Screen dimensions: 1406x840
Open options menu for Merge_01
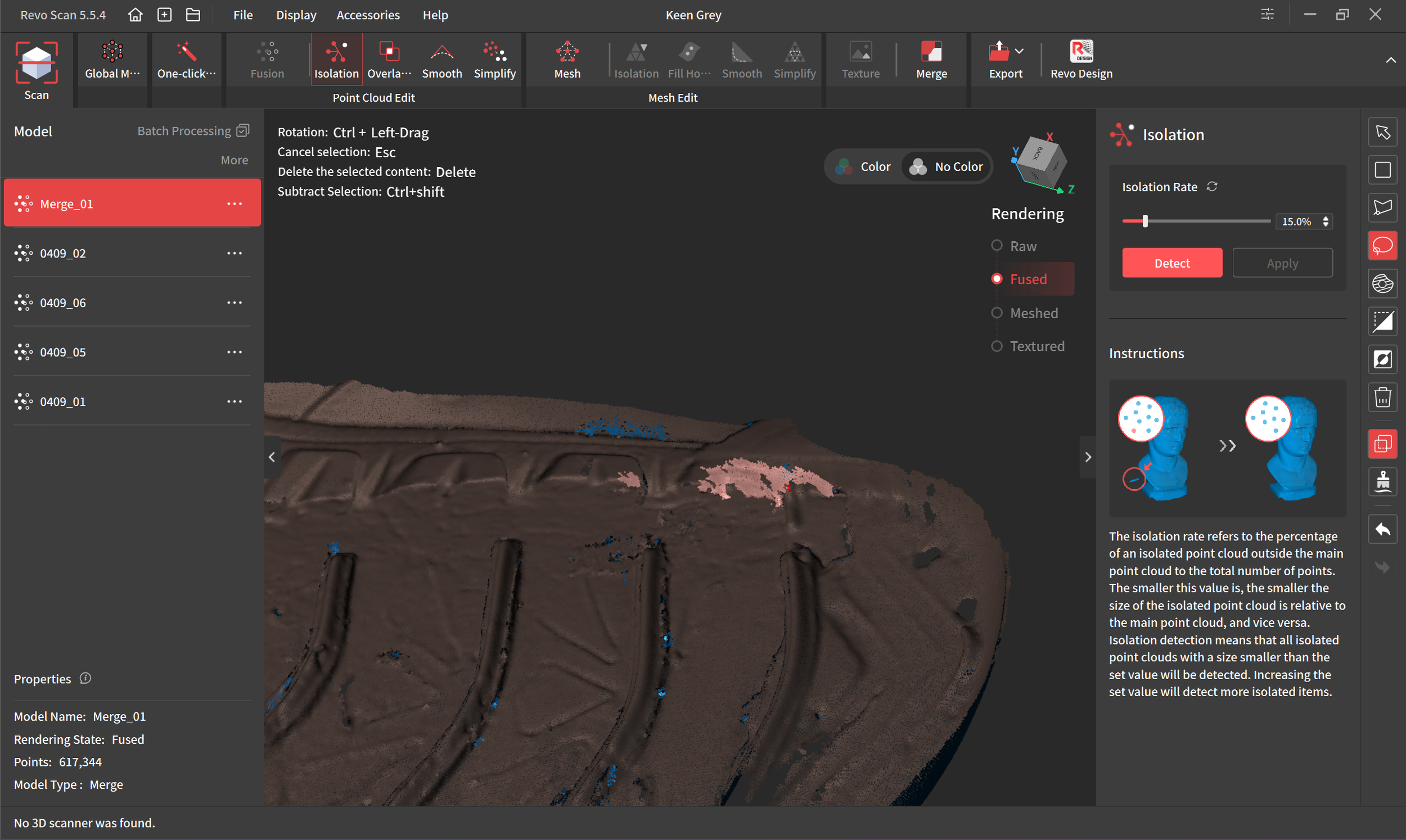pyautogui.click(x=235, y=204)
